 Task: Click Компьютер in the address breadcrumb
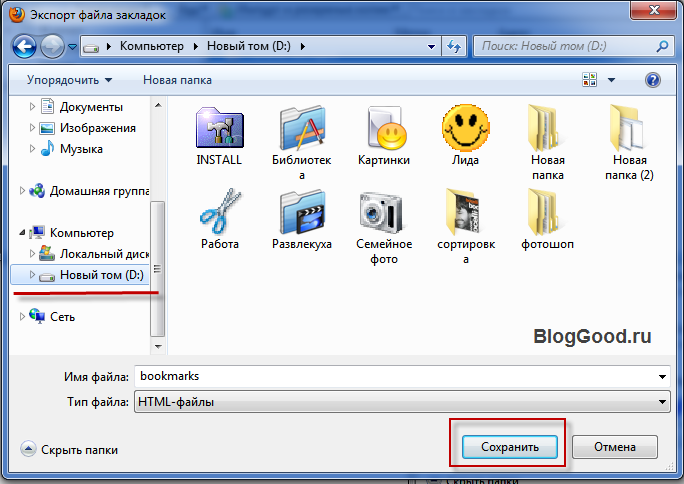pos(152,46)
